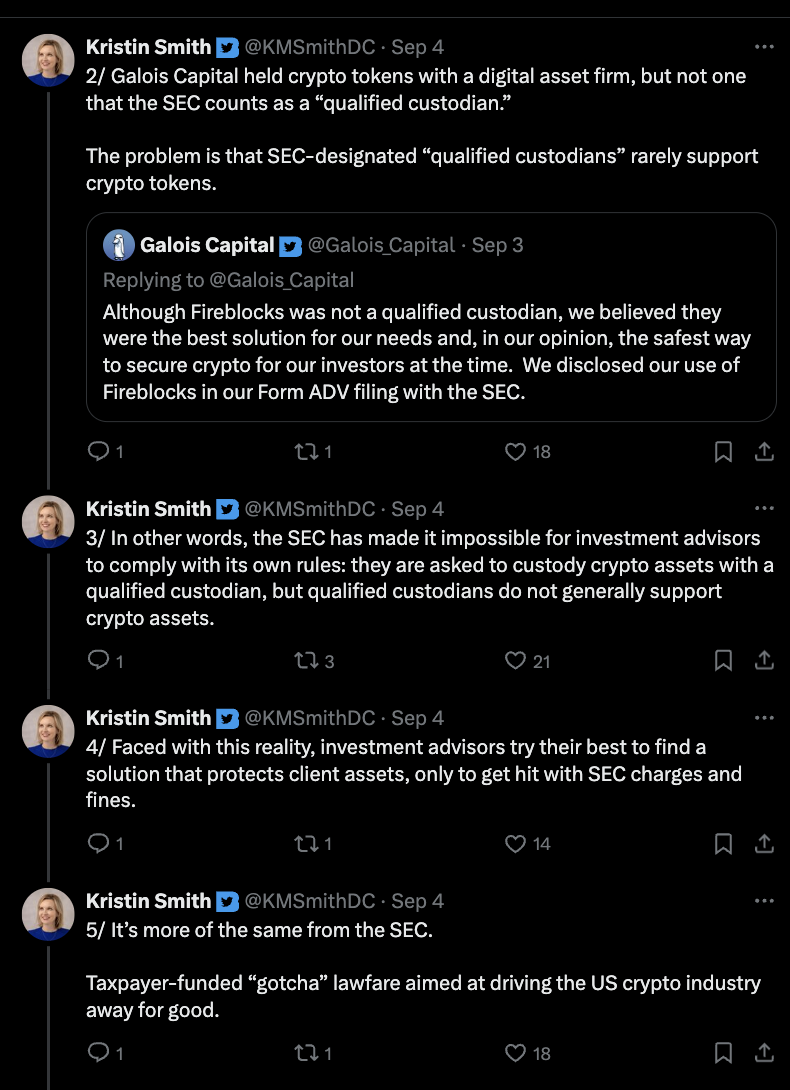The image size is (790, 1090).
Task: Open Kristin Smith's profile name on 3/ tweet
Action: point(148,508)
